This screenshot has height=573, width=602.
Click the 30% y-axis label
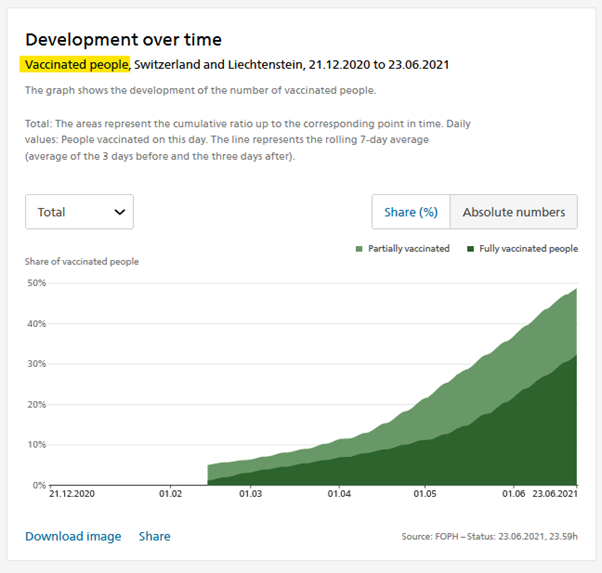(36, 364)
